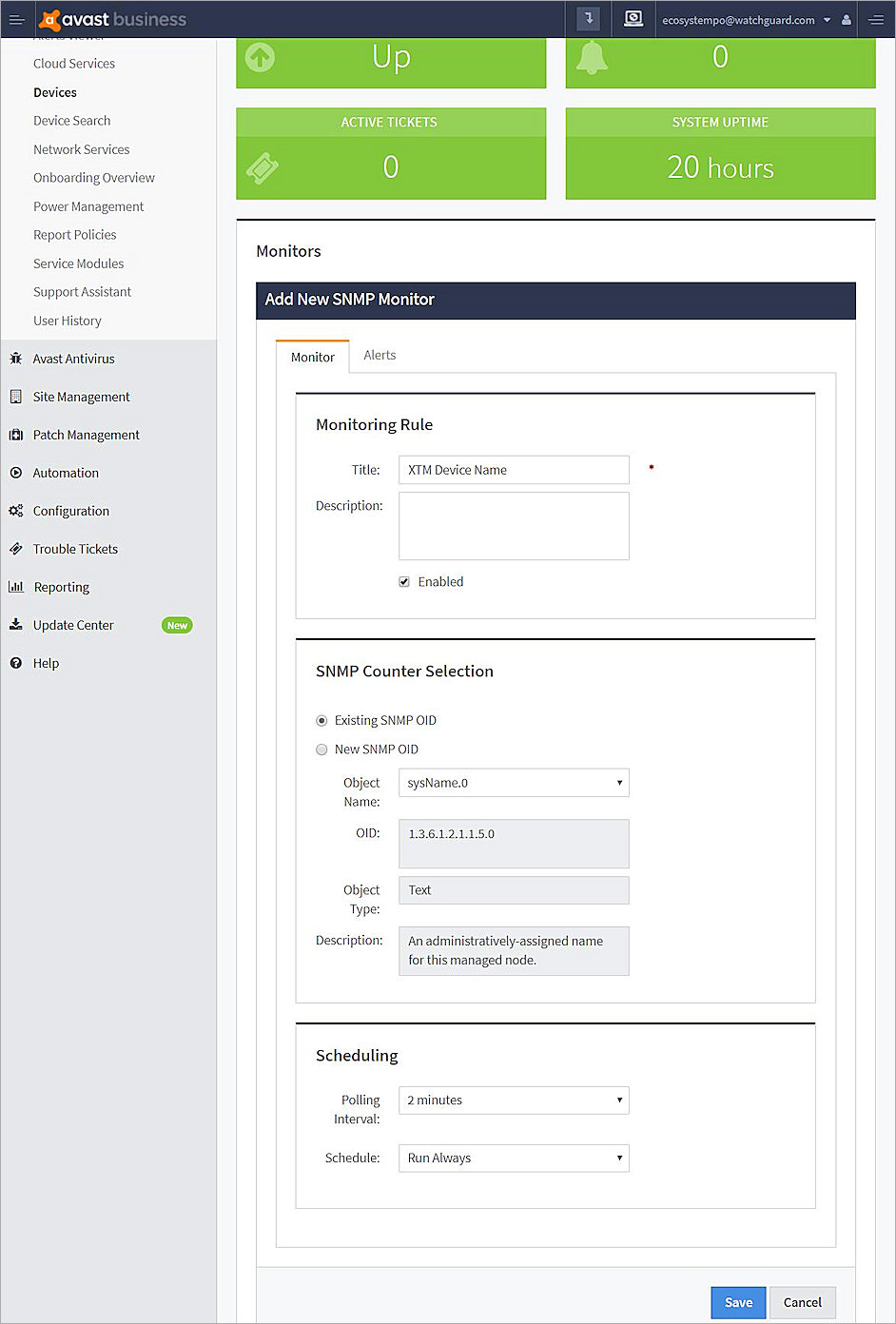Click the user profile icon in top bar
Viewport: 896px width, 1324px height.
click(x=847, y=19)
